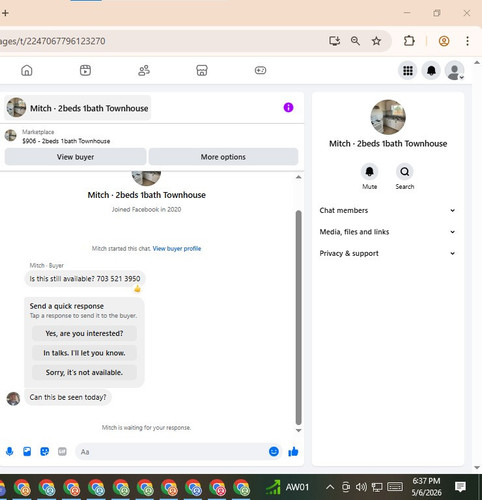Mute this conversation with the bell icon

(369, 172)
